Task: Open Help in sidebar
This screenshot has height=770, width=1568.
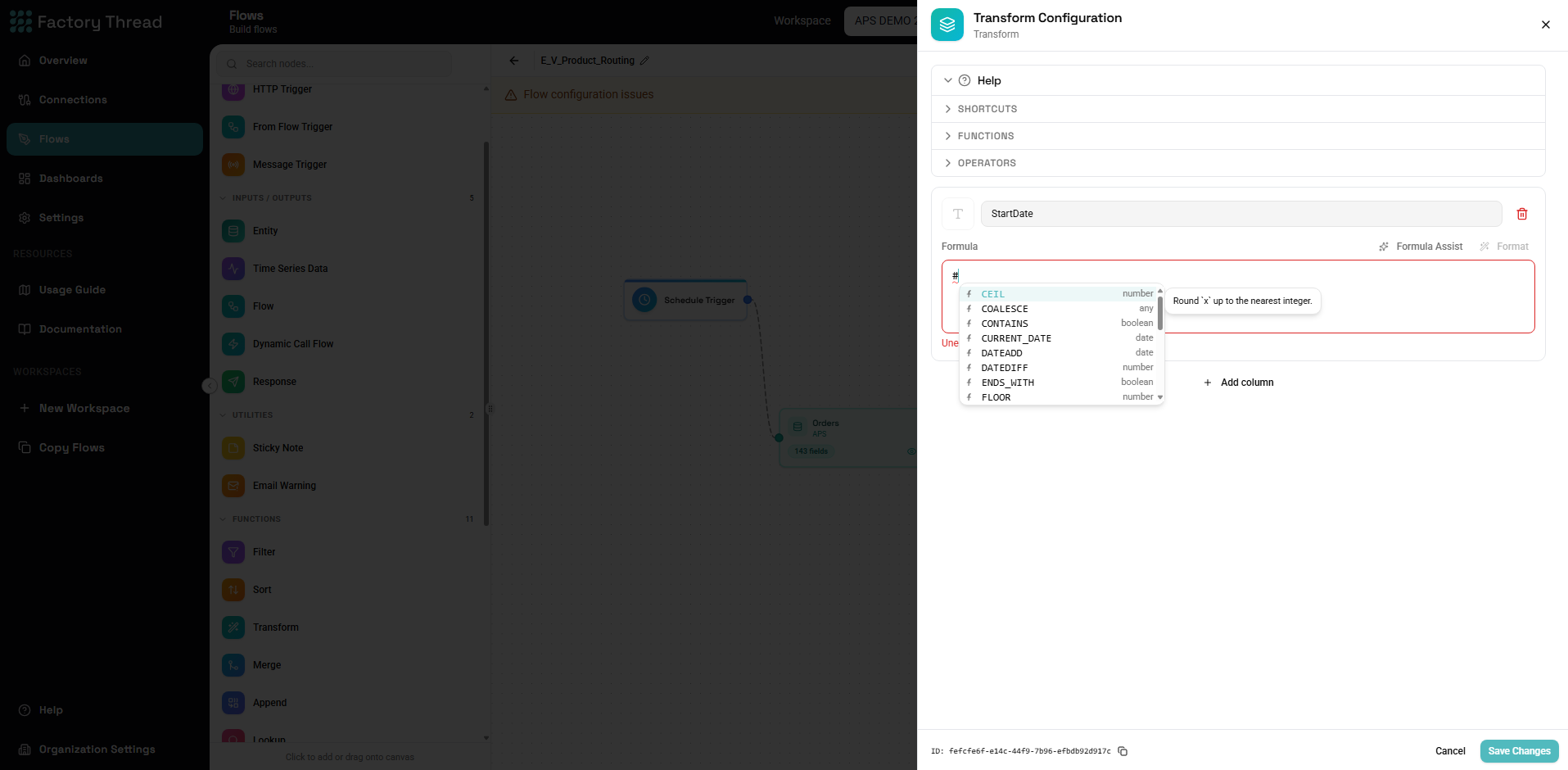Action: coord(105,710)
